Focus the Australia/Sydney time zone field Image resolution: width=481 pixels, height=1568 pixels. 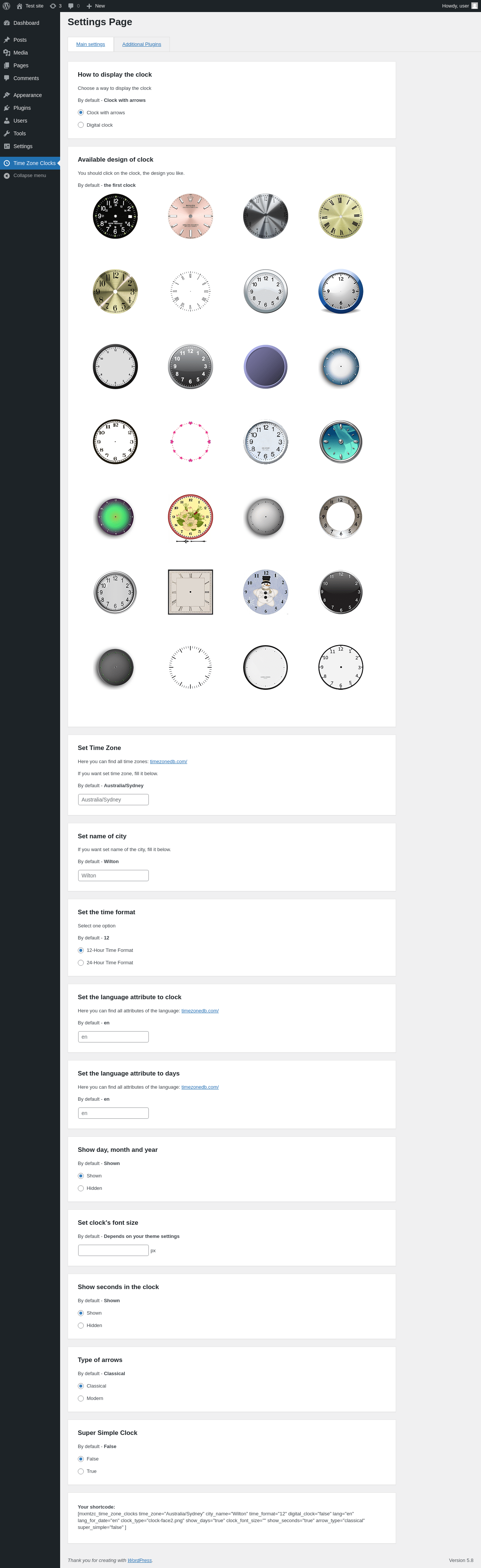[113, 799]
